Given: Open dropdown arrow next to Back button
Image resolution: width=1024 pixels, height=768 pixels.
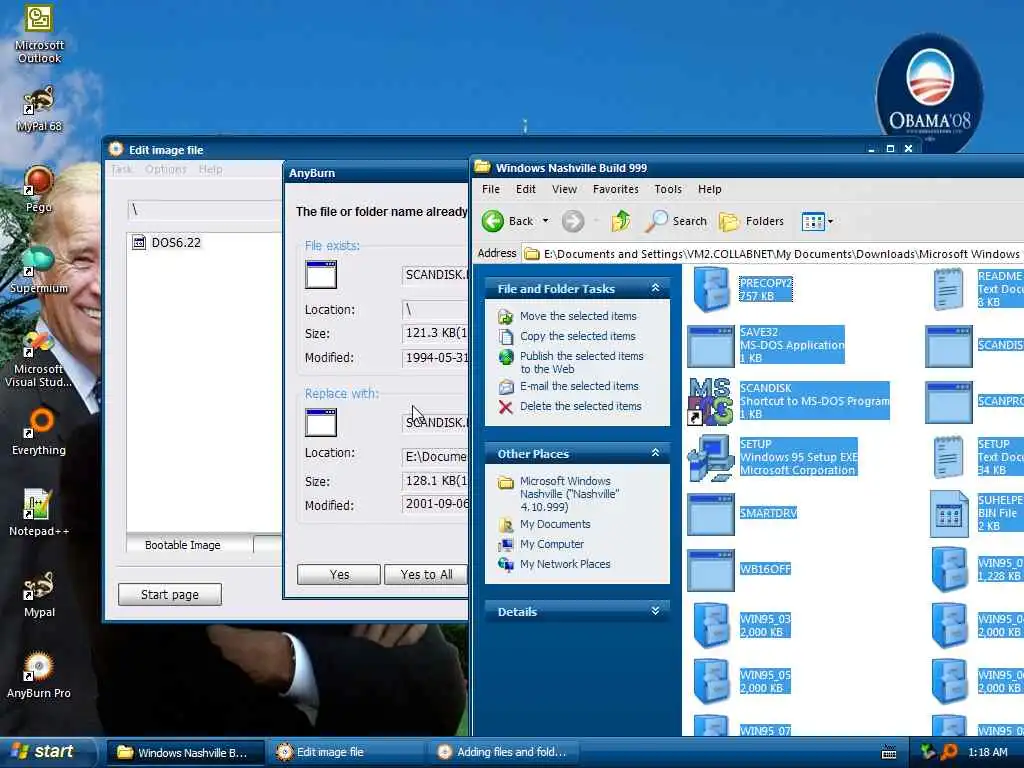Looking at the screenshot, I should (545, 221).
